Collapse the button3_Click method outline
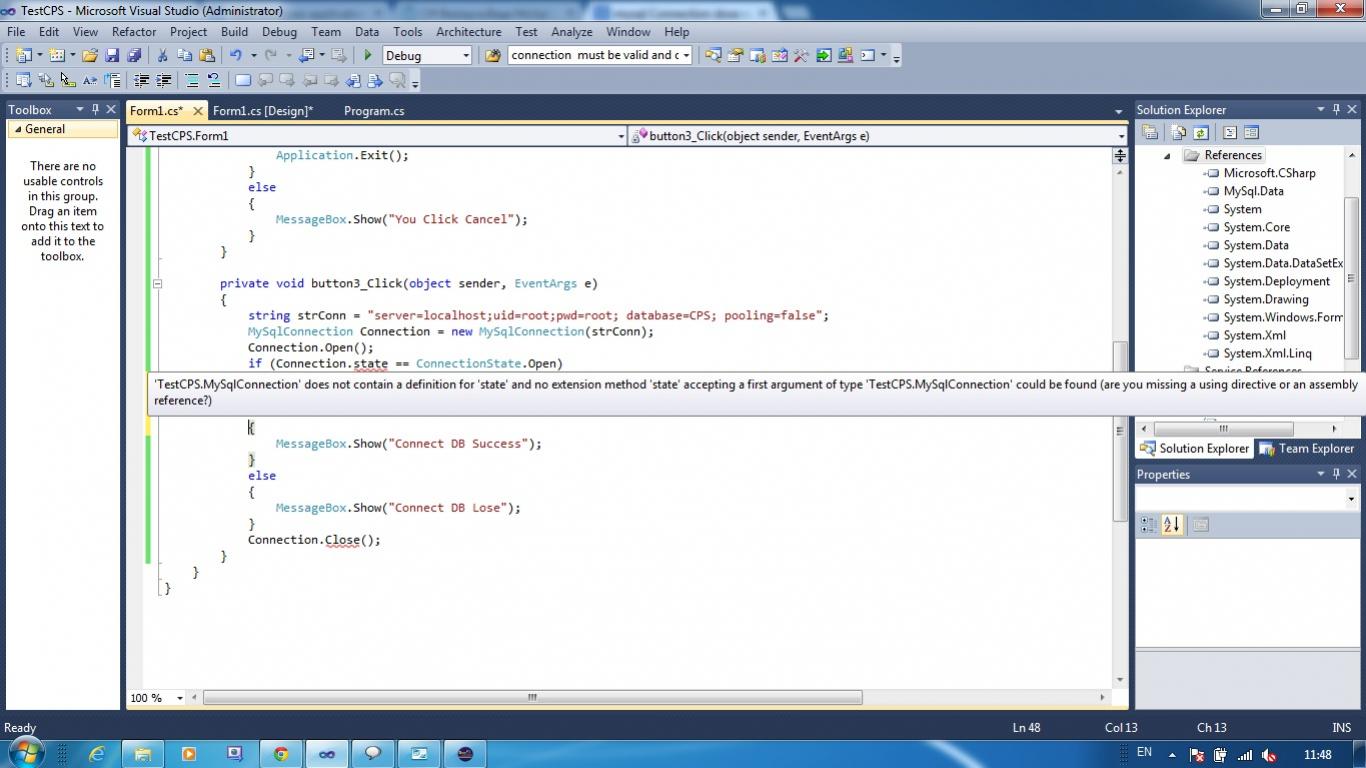Image resolution: width=1366 pixels, height=768 pixels. tap(157, 283)
